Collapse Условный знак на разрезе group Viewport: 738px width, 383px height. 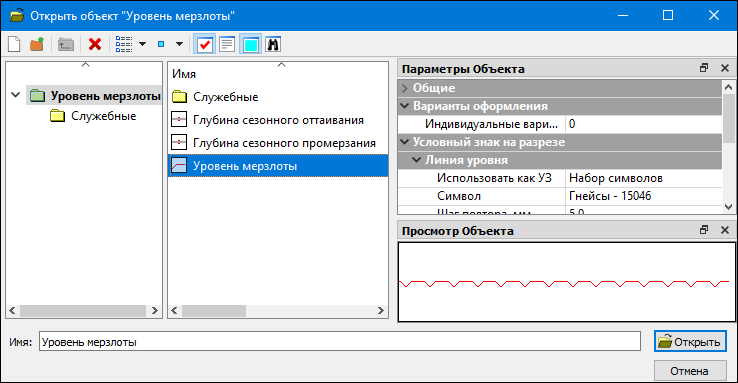[404, 142]
